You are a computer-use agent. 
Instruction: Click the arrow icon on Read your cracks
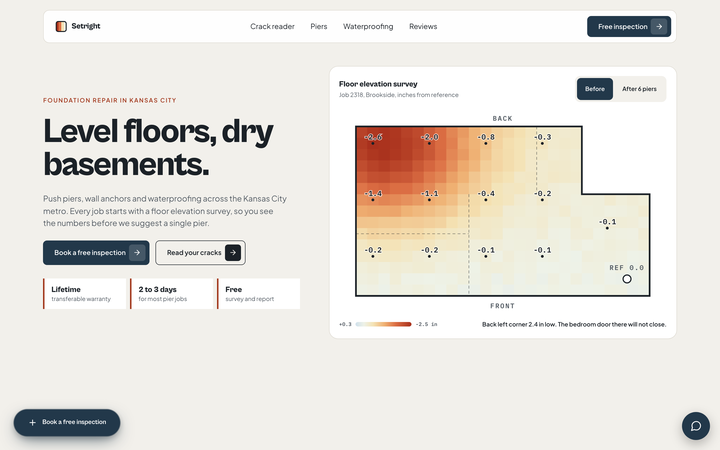[x=233, y=253]
